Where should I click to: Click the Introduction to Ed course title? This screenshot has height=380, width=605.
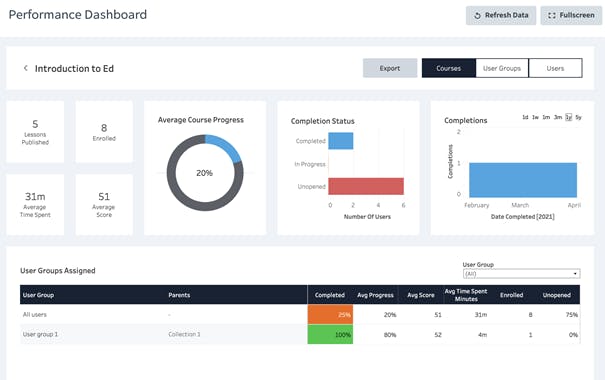(74, 69)
